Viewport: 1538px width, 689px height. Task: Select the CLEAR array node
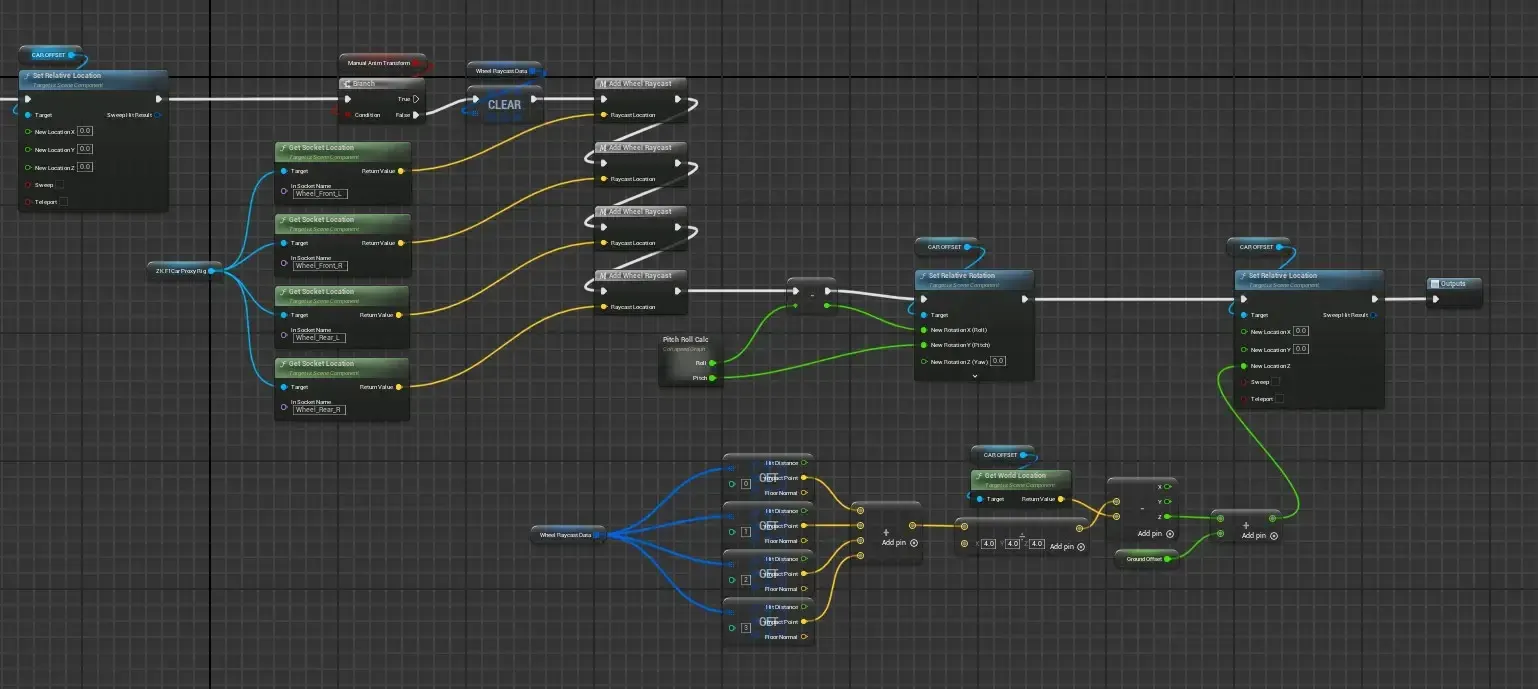505,104
